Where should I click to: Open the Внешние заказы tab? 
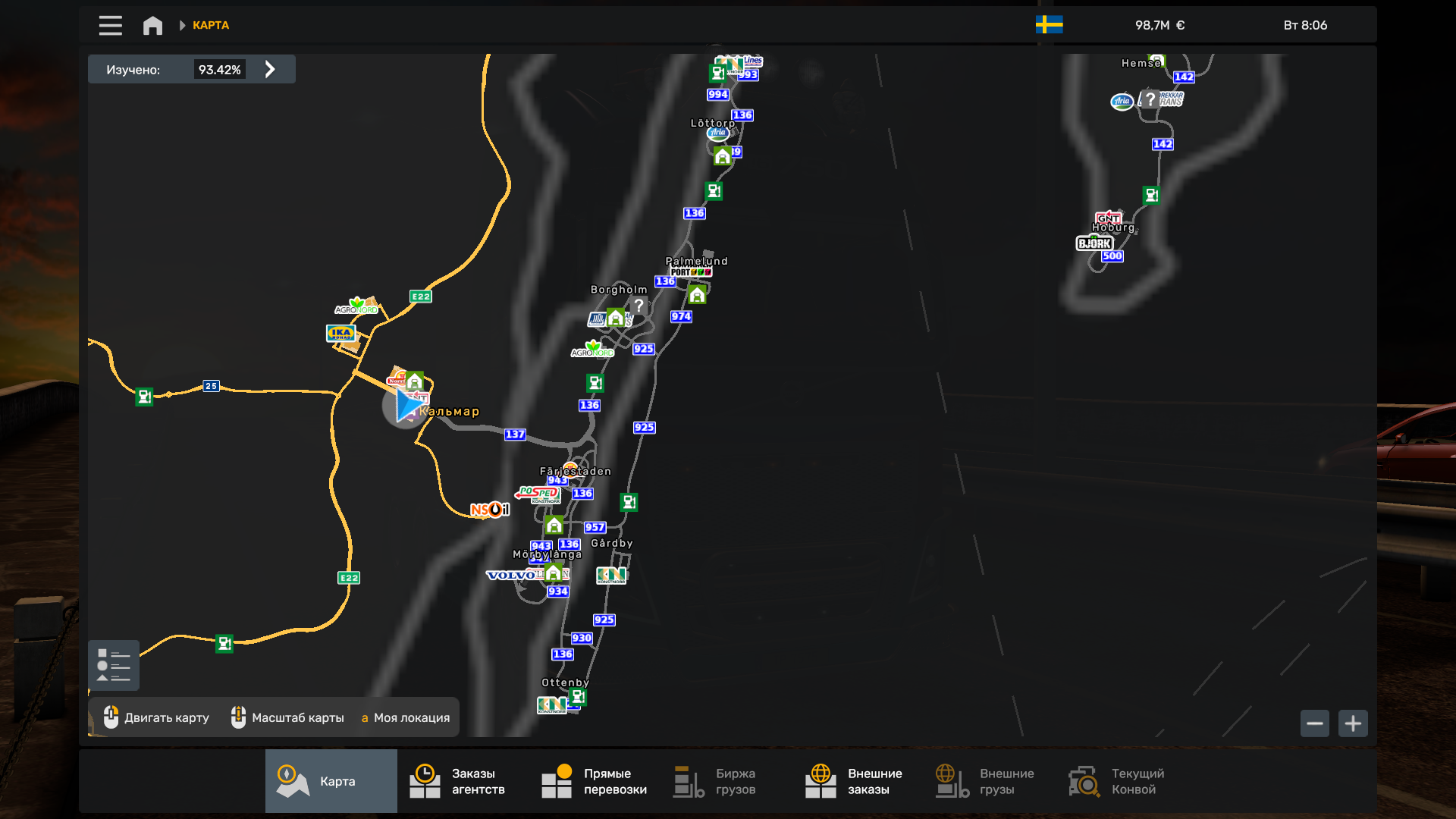(859, 781)
